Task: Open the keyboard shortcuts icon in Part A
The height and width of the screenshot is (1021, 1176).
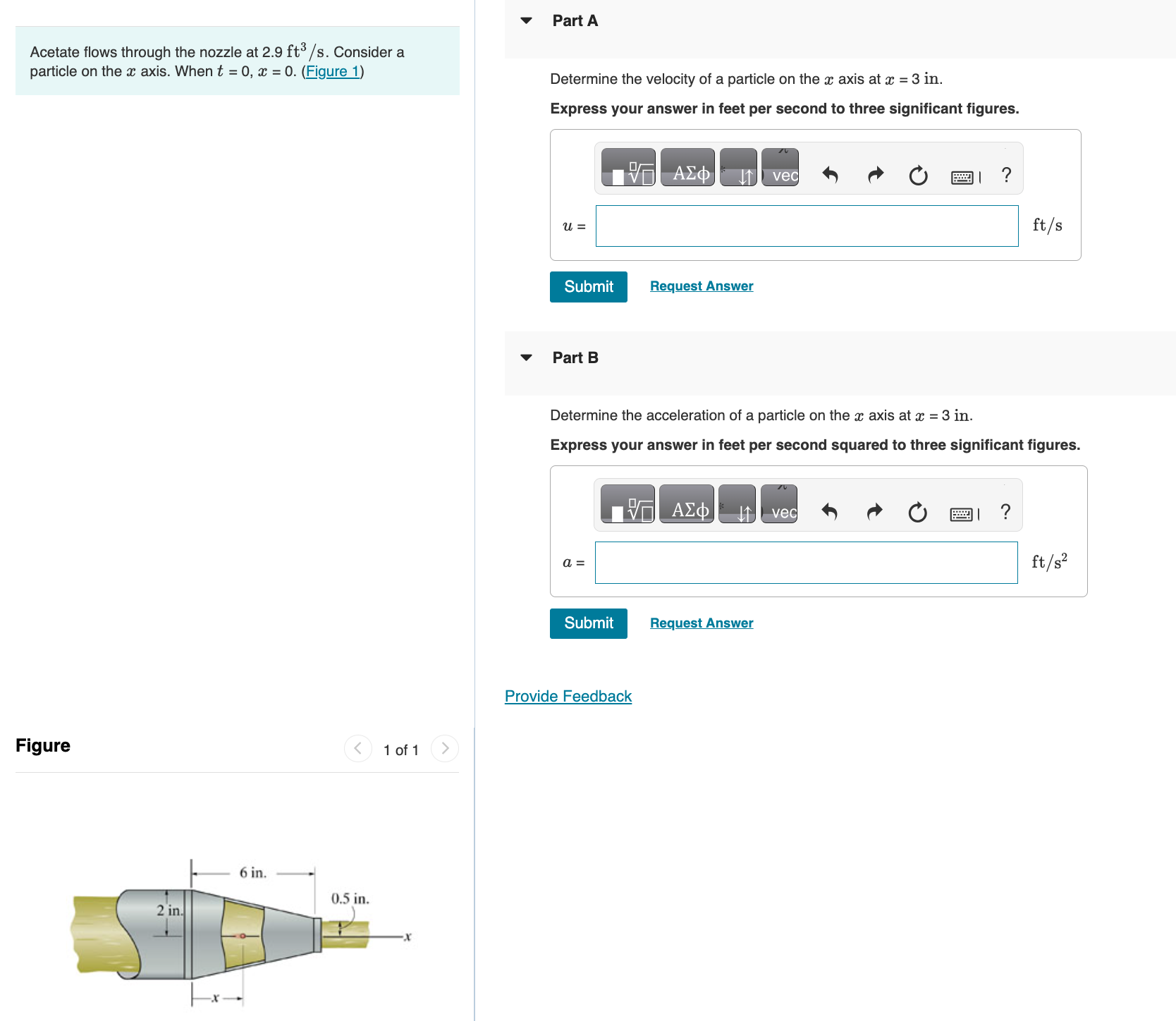Action: click(964, 177)
